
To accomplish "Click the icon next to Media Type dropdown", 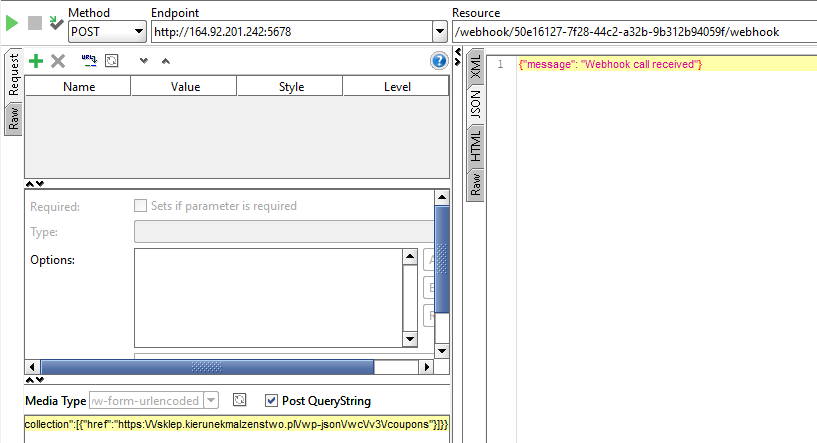I will (x=239, y=400).
